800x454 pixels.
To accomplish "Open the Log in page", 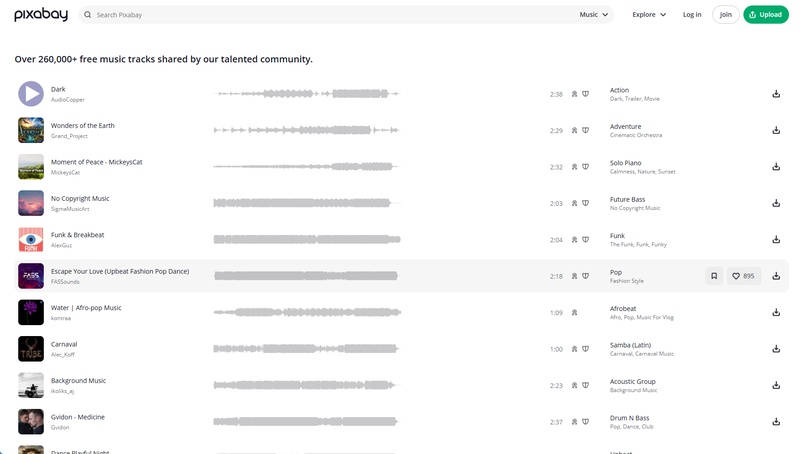I will click(692, 15).
